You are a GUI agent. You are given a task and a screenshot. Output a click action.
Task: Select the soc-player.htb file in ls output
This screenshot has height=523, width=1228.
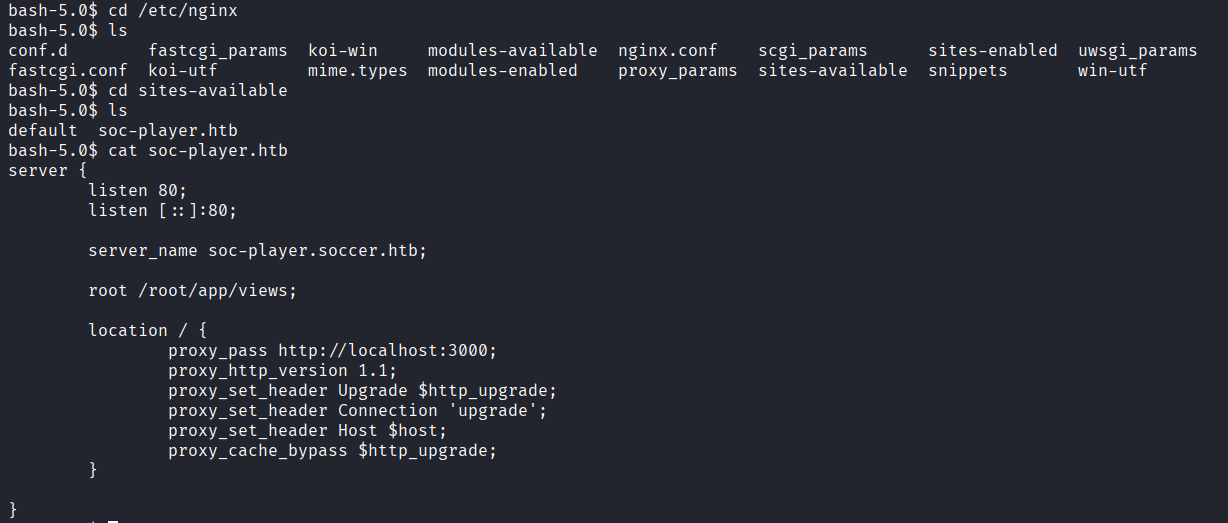coord(168,130)
